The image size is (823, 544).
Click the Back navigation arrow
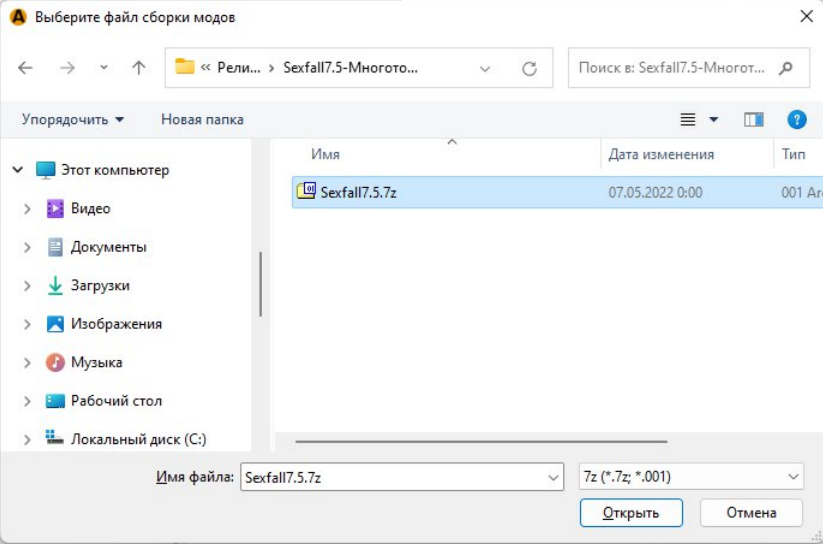coord(26,68)
